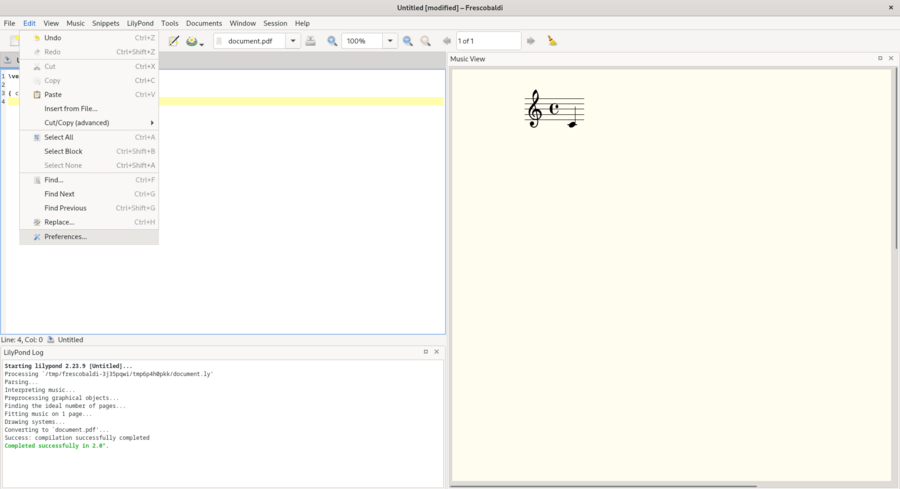Click Find... in the Edit menu

coord(54,180)
